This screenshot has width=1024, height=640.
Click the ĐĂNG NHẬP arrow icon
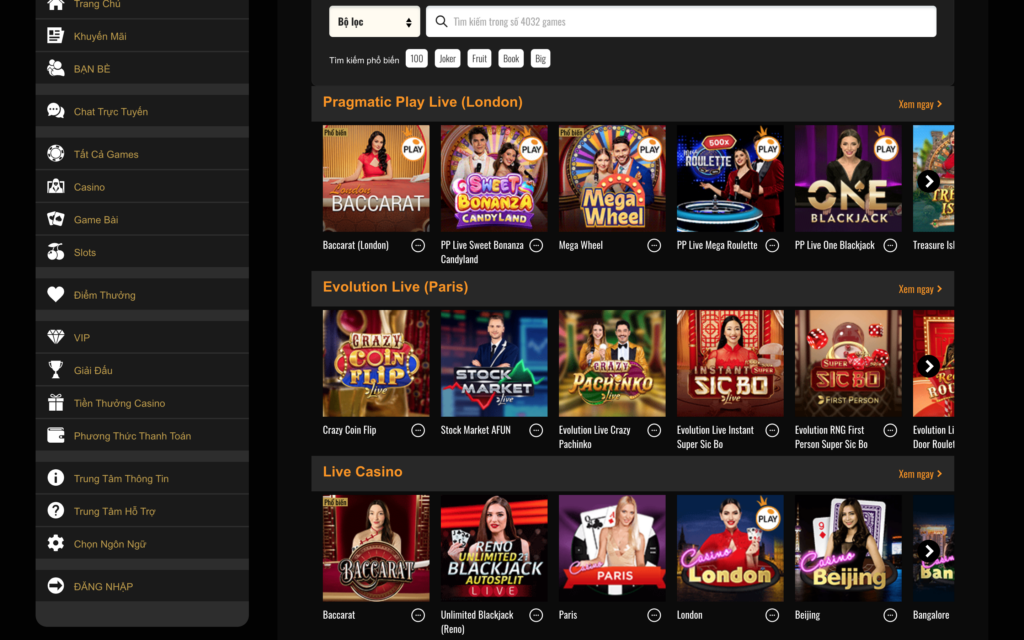(56, 586)
